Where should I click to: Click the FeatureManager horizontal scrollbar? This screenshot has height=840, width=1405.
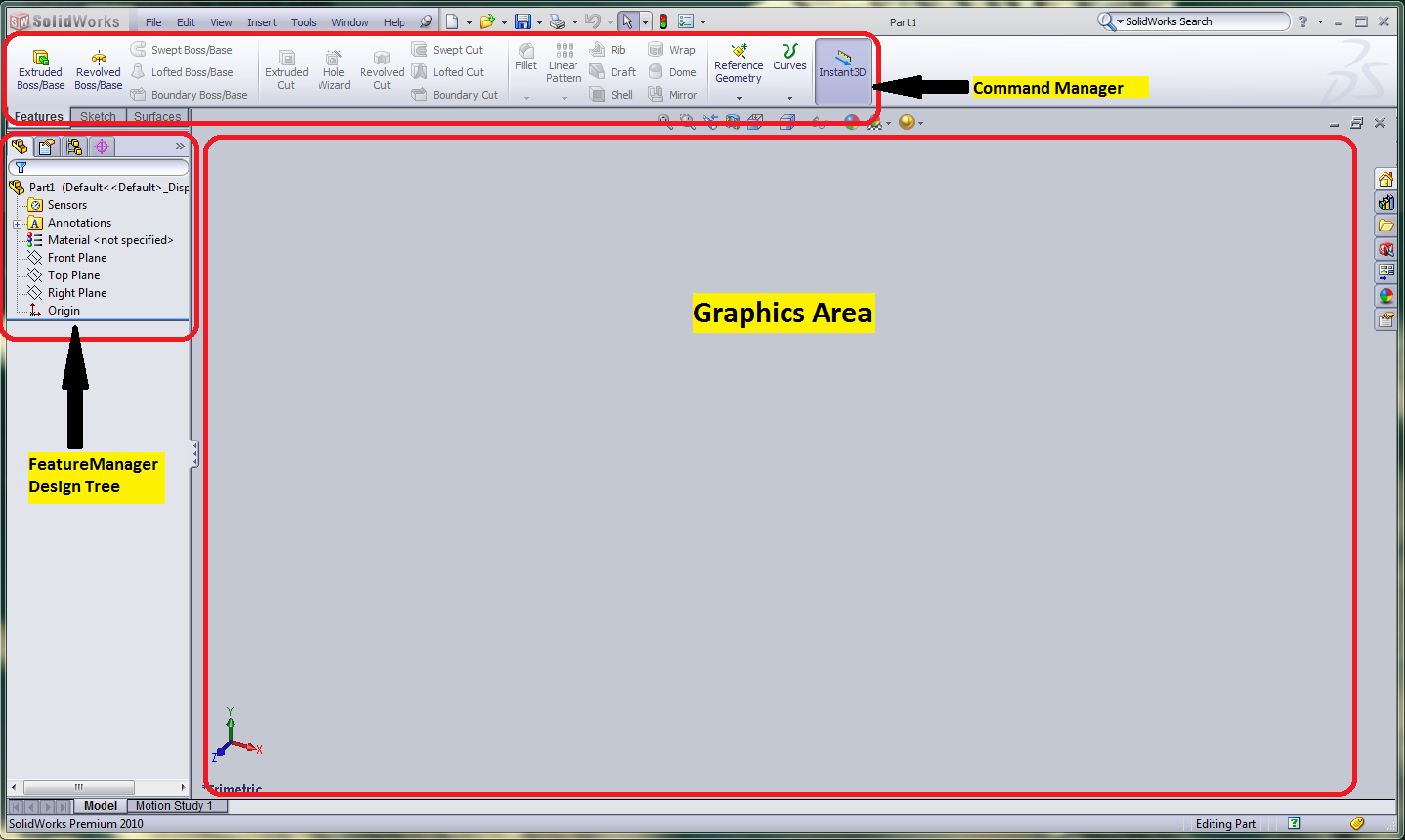click(x=98, y=787)
